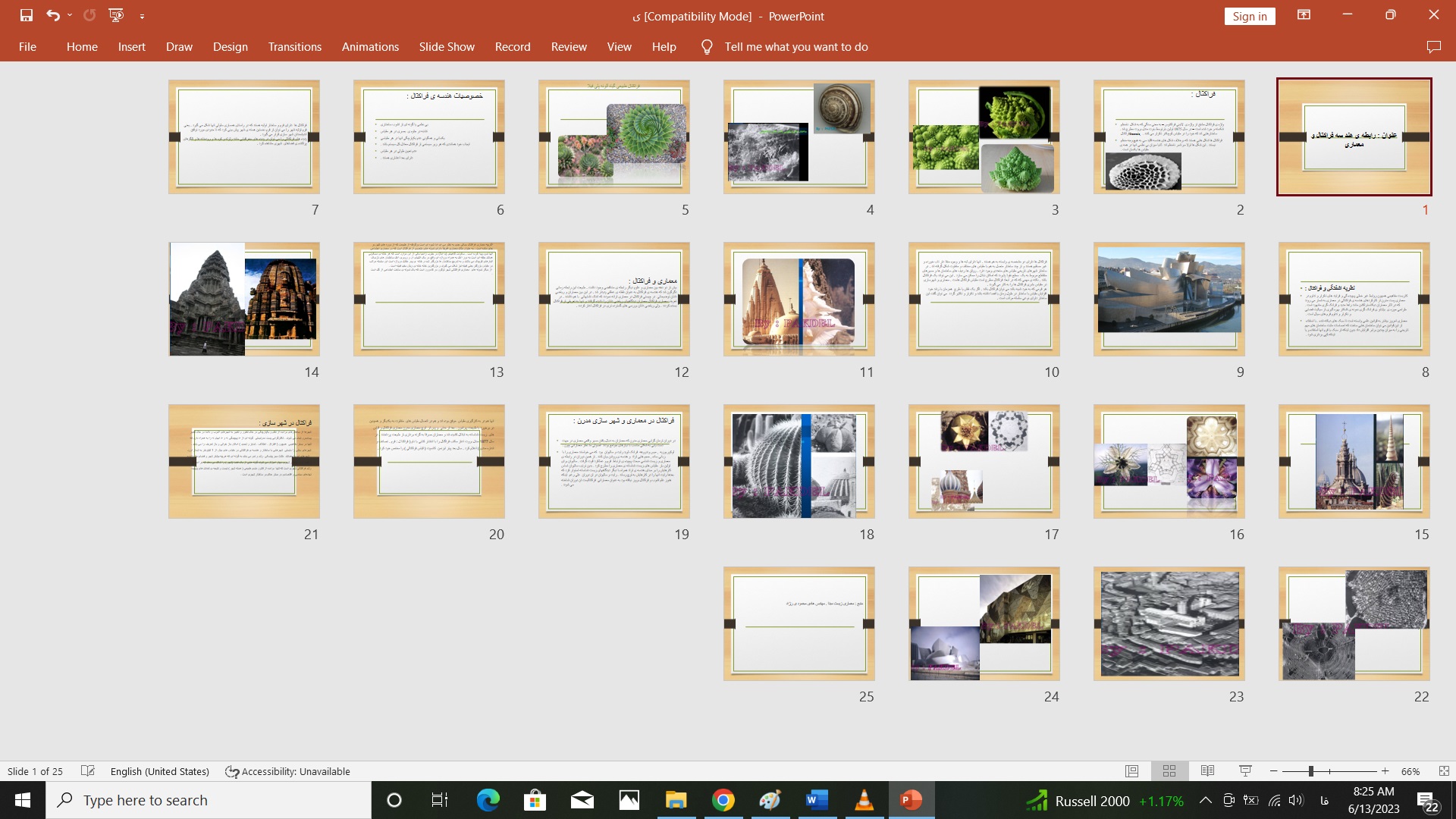Select slide 12 thumbnail in sorter
Image resolution: width=1456 pixels, height=819 pixels.
click(x=614, y=299)
